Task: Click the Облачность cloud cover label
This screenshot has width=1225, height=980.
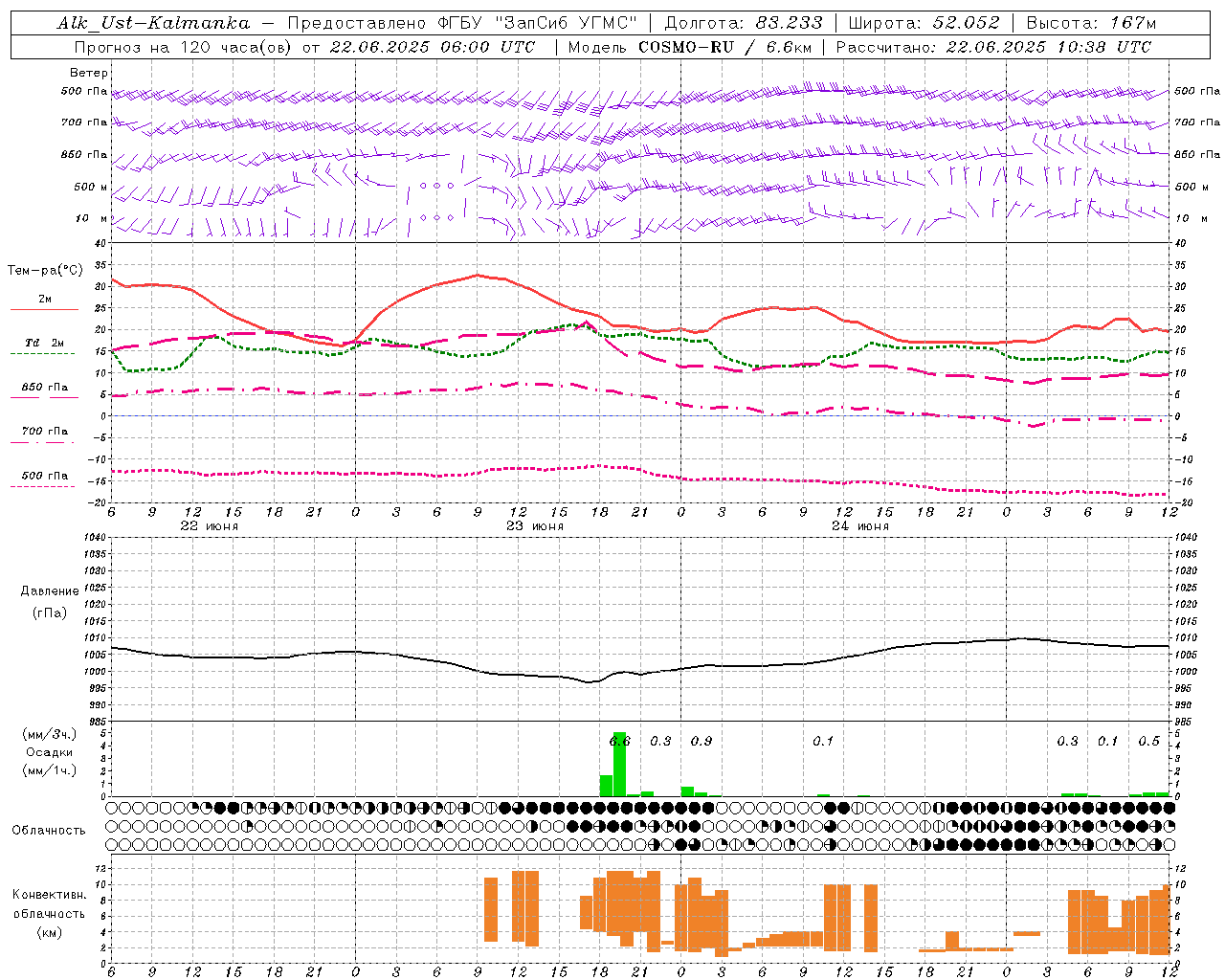Action: (x=49, y=831)
